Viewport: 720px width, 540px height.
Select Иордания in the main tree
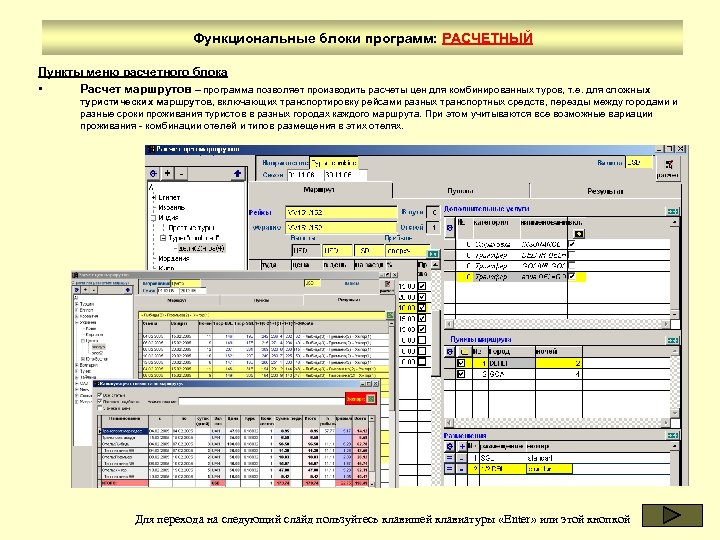pyautogui.click(x=174, y=259)
